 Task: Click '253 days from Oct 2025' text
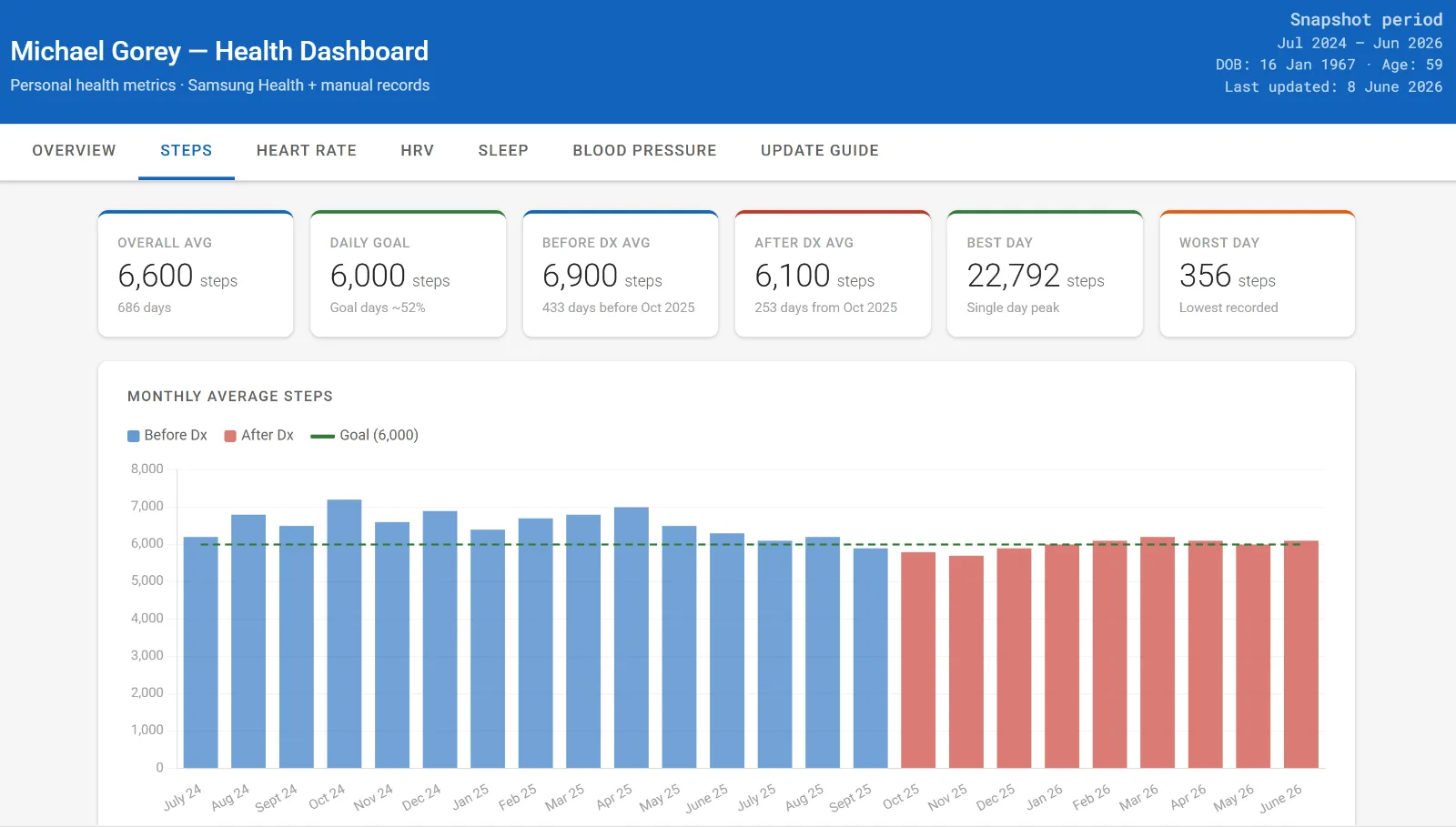click(x=826, y=308)
